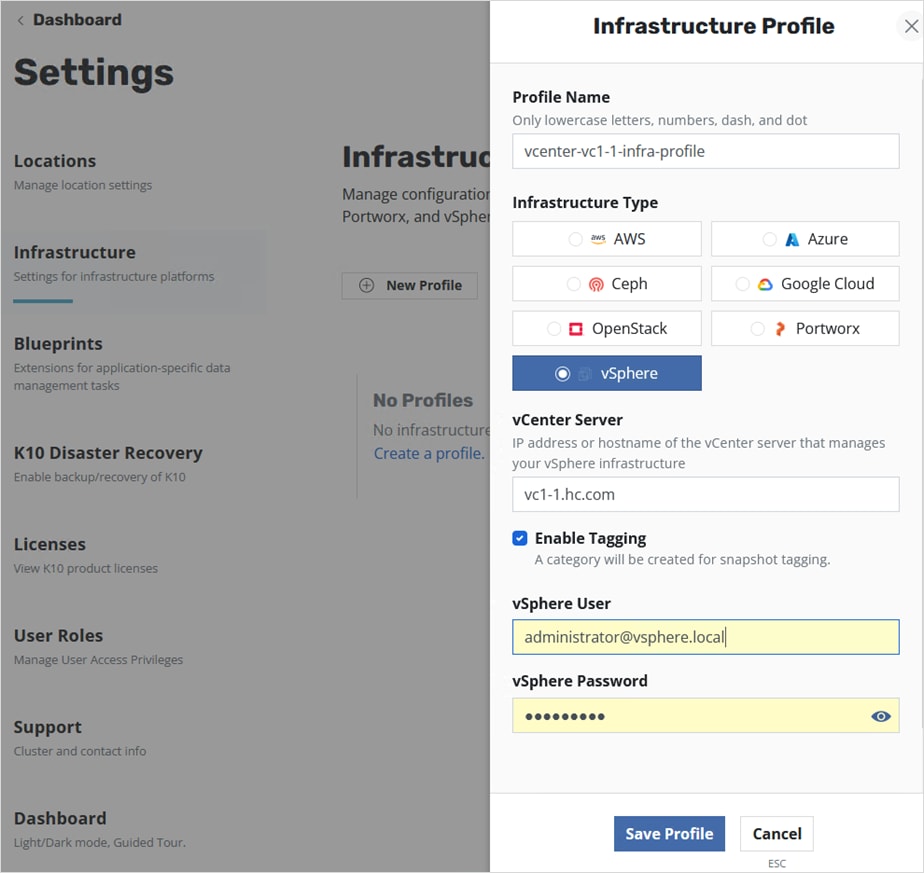Click the 'Only lowercase letters' hint text
Viewport: 924px width, 873px height.
coord(659,120)
